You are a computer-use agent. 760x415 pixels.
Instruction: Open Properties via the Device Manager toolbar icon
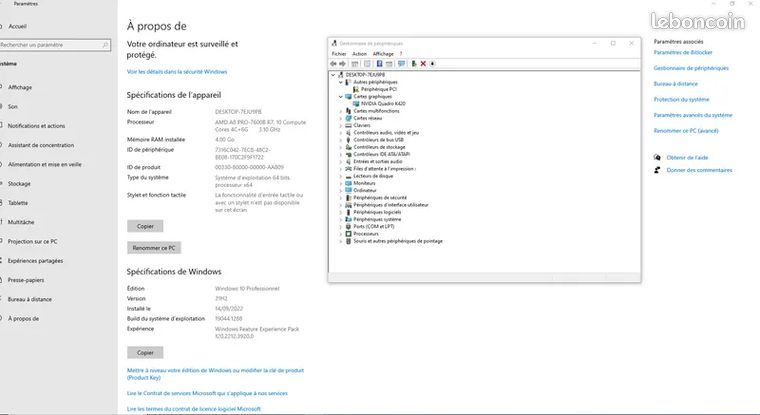(x=367, y=64)
